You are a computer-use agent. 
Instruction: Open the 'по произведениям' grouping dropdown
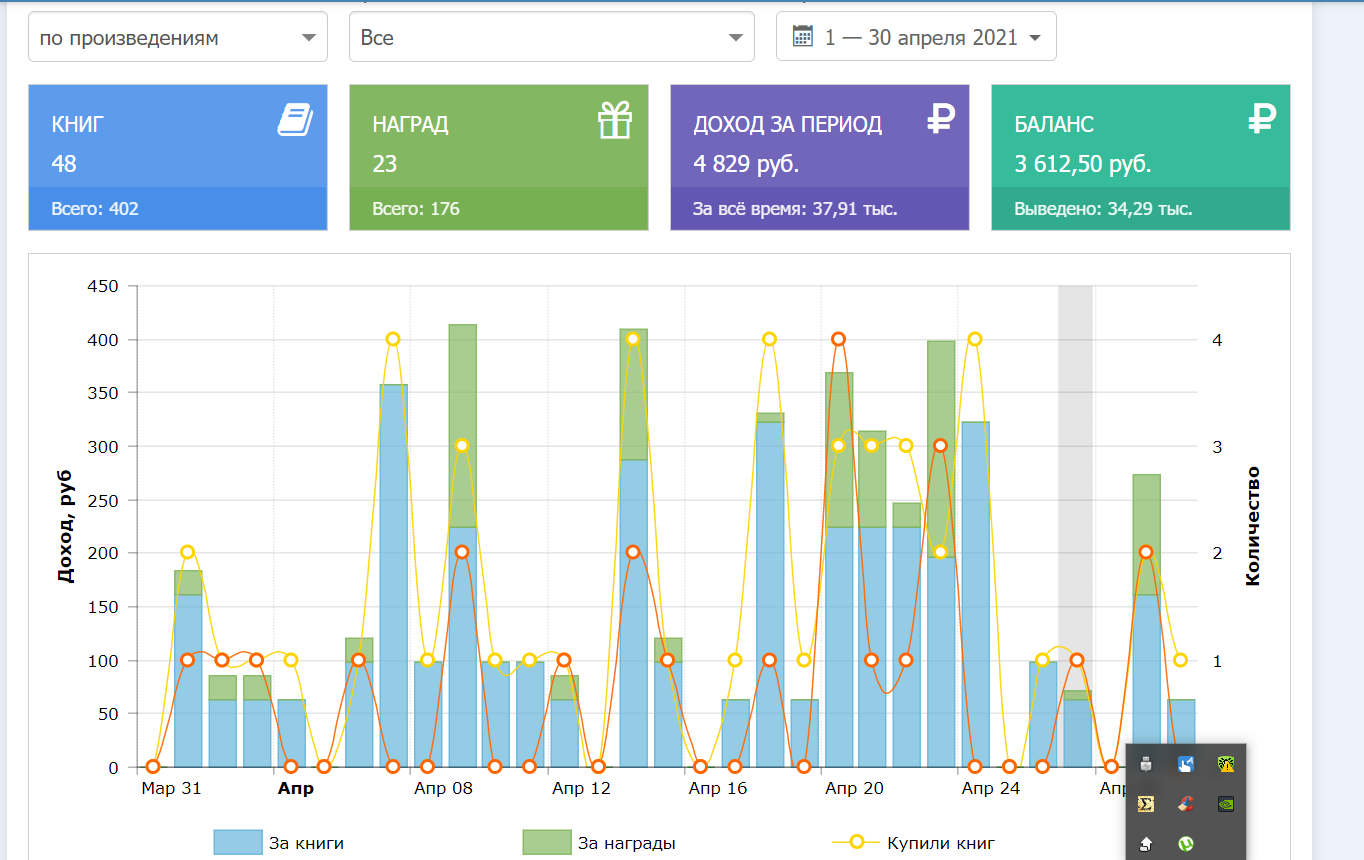(178, 38)
